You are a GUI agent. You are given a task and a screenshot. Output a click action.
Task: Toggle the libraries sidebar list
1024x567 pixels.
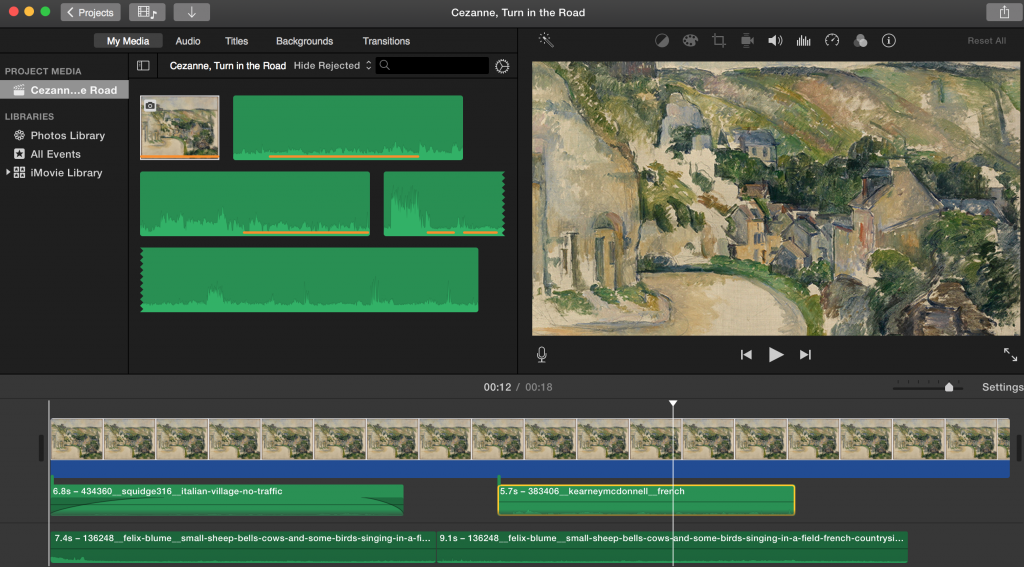coord(143,65)
